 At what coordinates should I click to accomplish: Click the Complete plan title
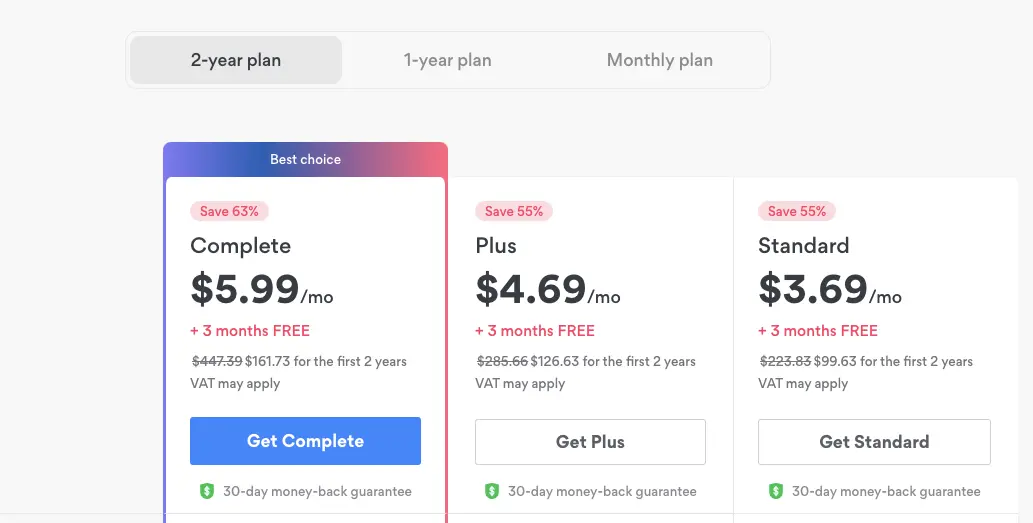[240, 246]
